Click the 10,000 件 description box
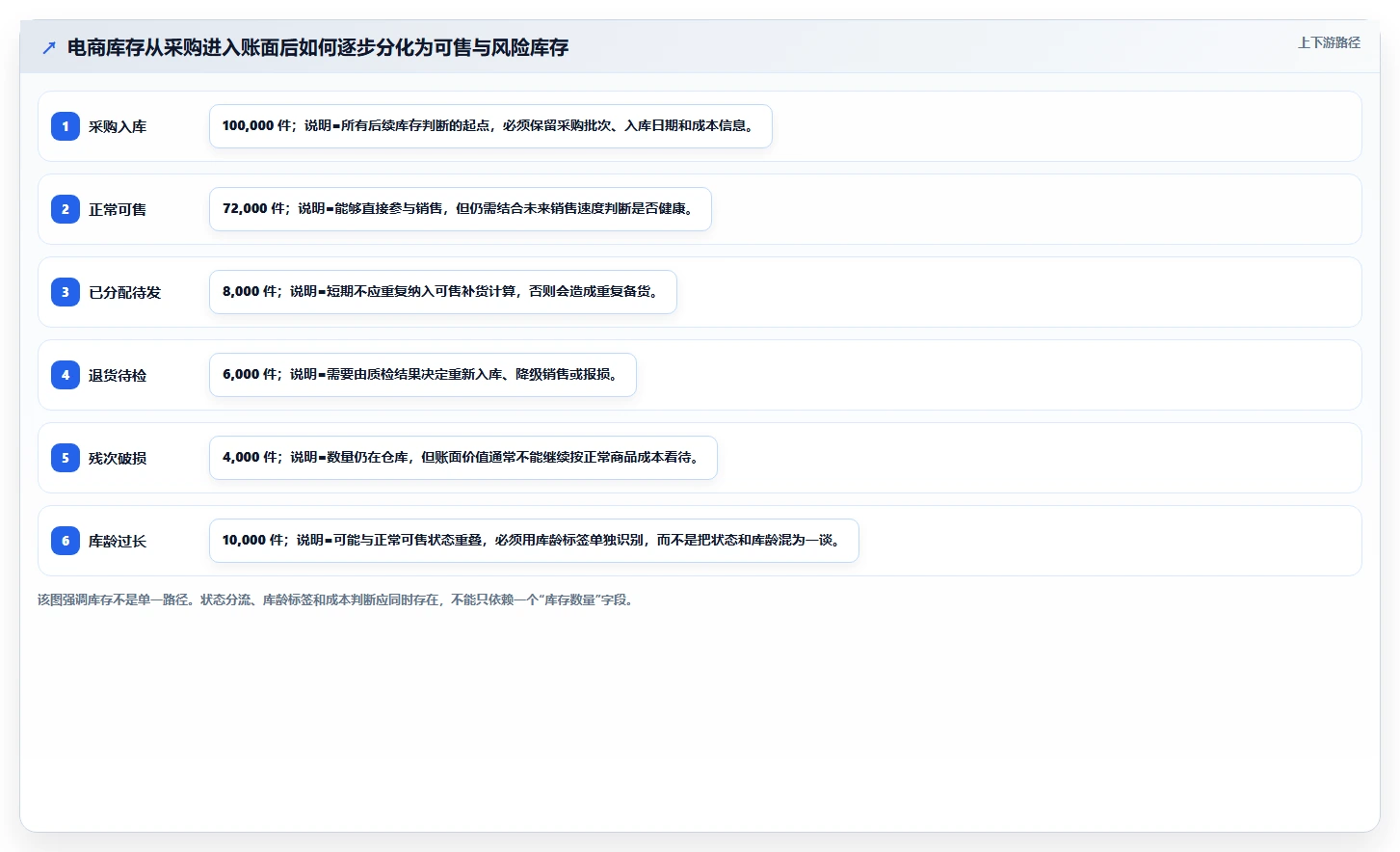Image resolution: width=1400 pixels, height=852 pixels. 534,541
